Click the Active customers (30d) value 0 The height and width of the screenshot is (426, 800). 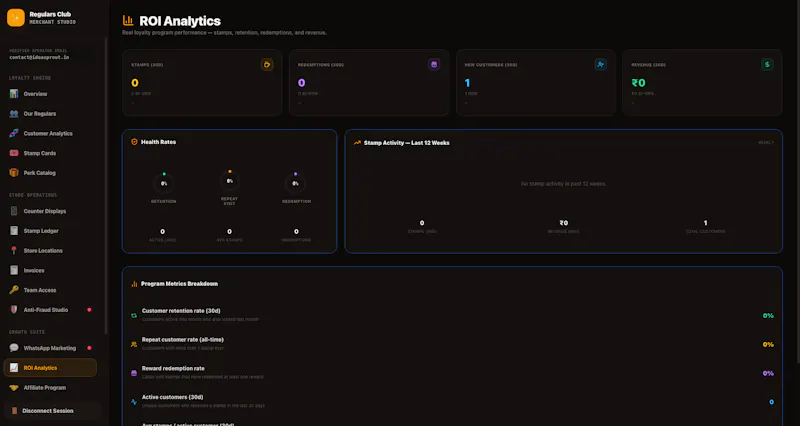pos(771,402)
